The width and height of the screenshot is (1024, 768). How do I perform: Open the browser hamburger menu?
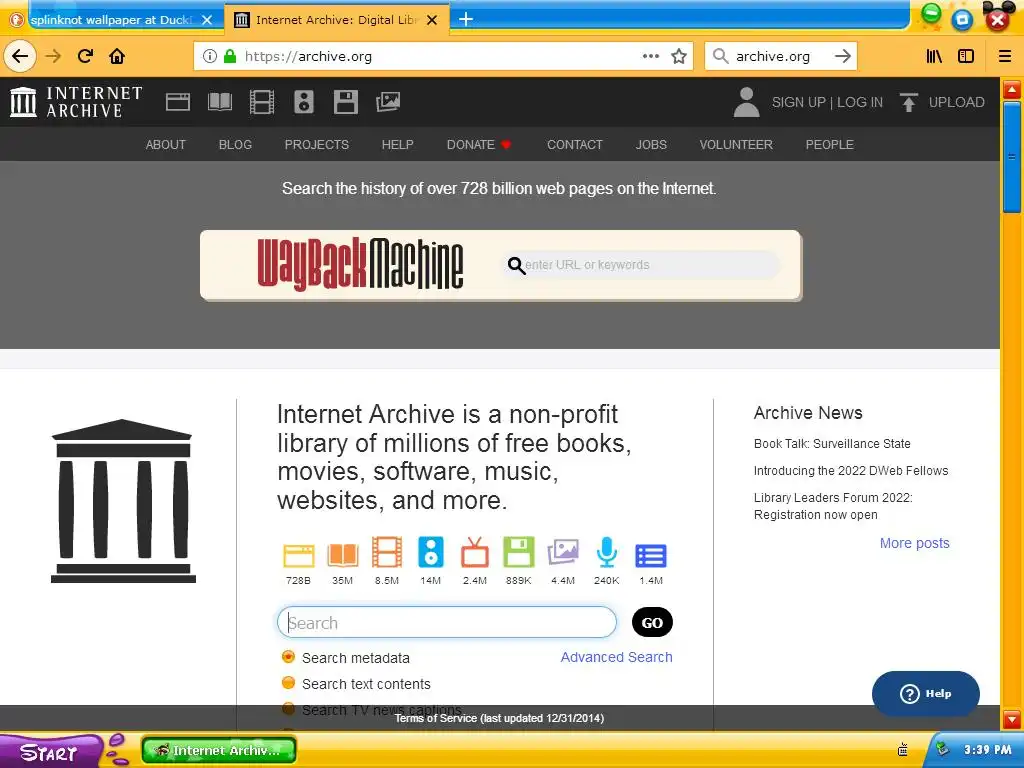tap(1005, 56)
